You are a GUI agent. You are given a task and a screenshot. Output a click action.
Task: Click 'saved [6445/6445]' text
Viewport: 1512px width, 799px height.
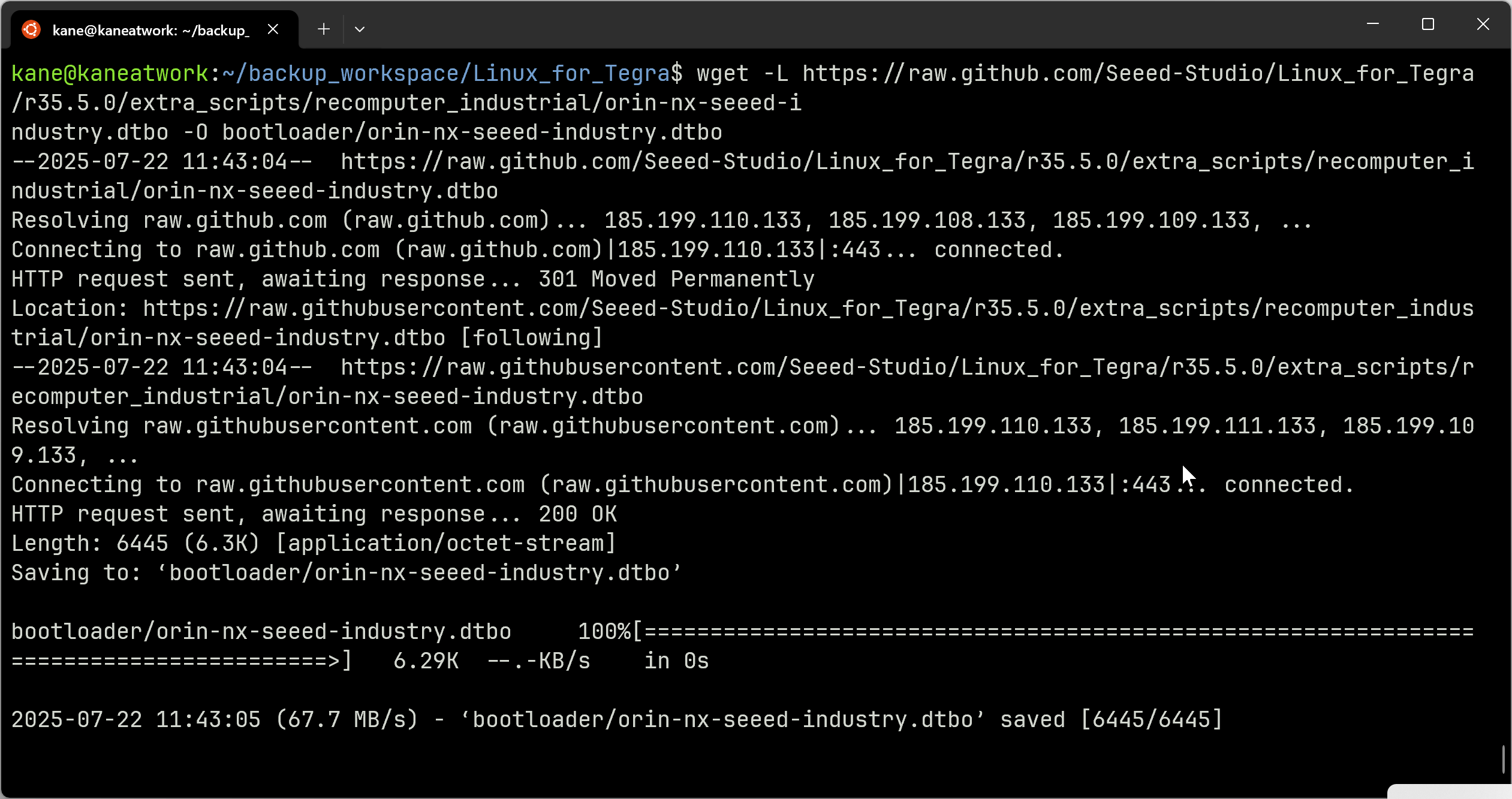tap(1112, 719)
